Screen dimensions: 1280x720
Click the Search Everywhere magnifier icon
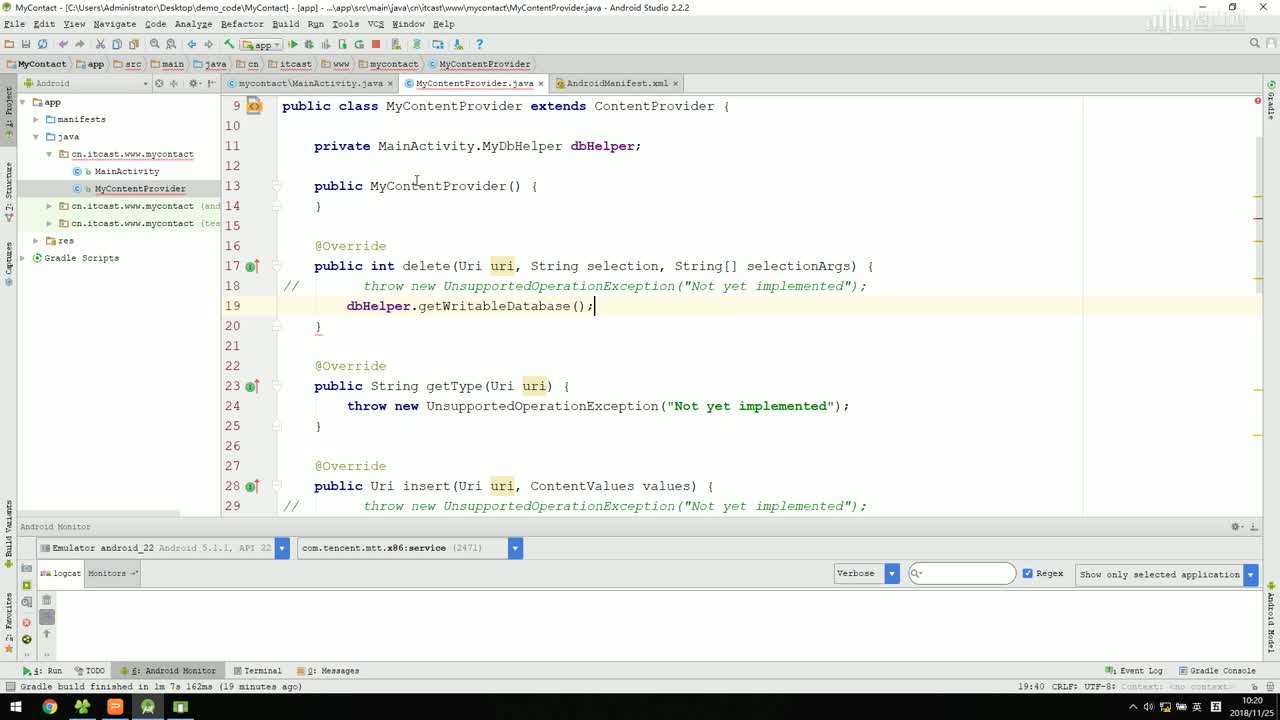click(1255, 44)
